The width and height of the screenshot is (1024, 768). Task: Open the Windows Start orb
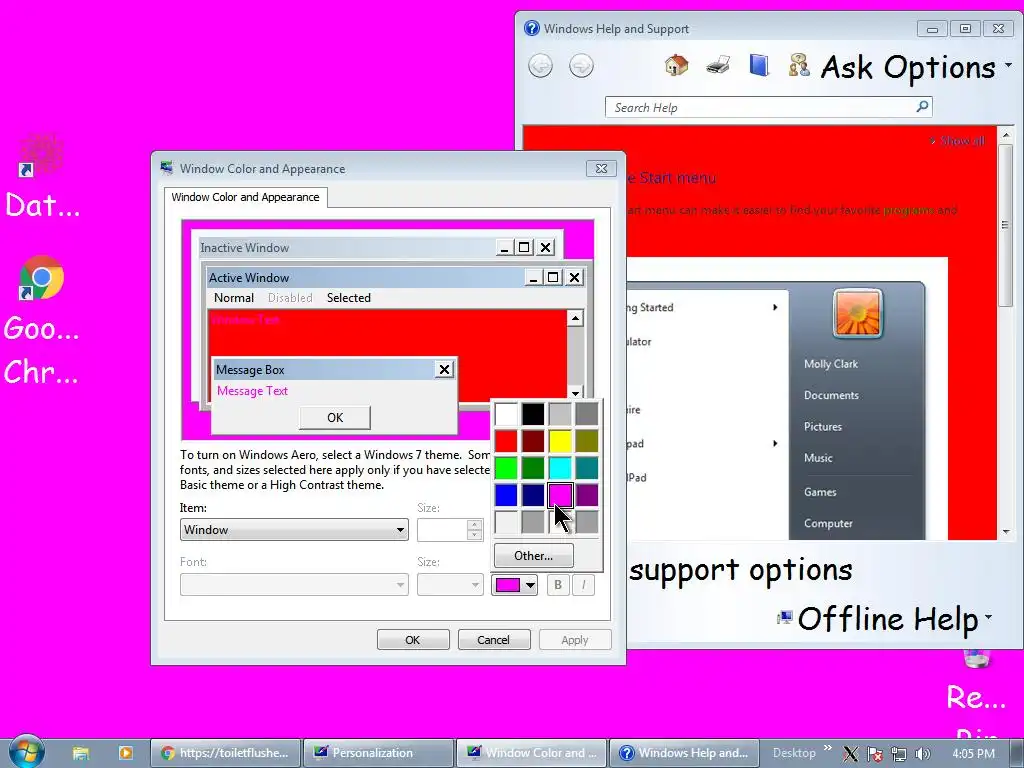[25, 751]
